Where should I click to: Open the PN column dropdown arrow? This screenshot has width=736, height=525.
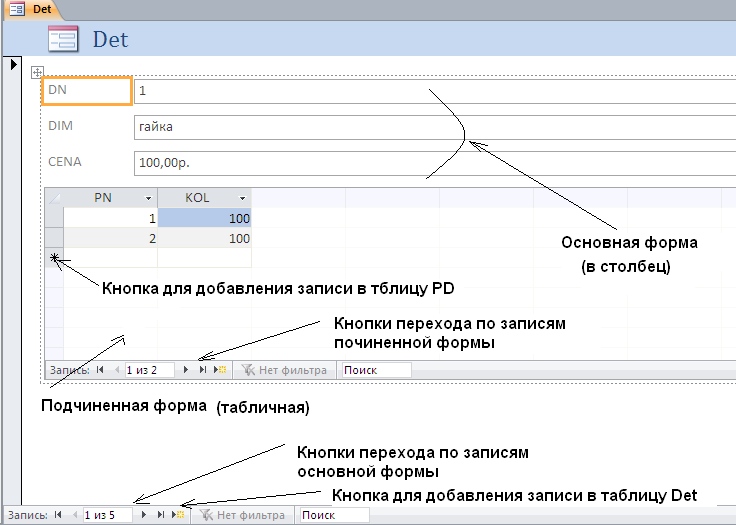coord(148,199)
